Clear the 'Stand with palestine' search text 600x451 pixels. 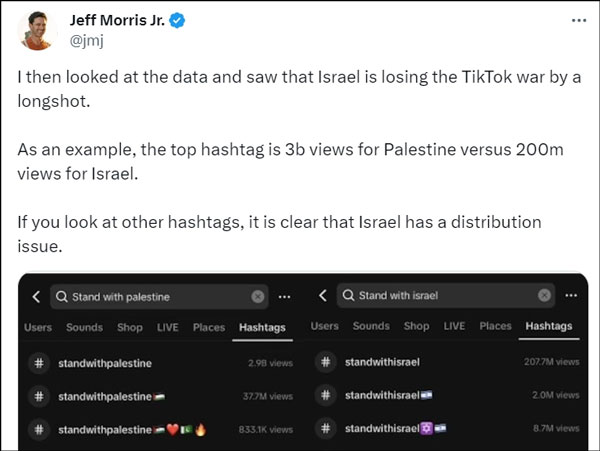point(258,296)
